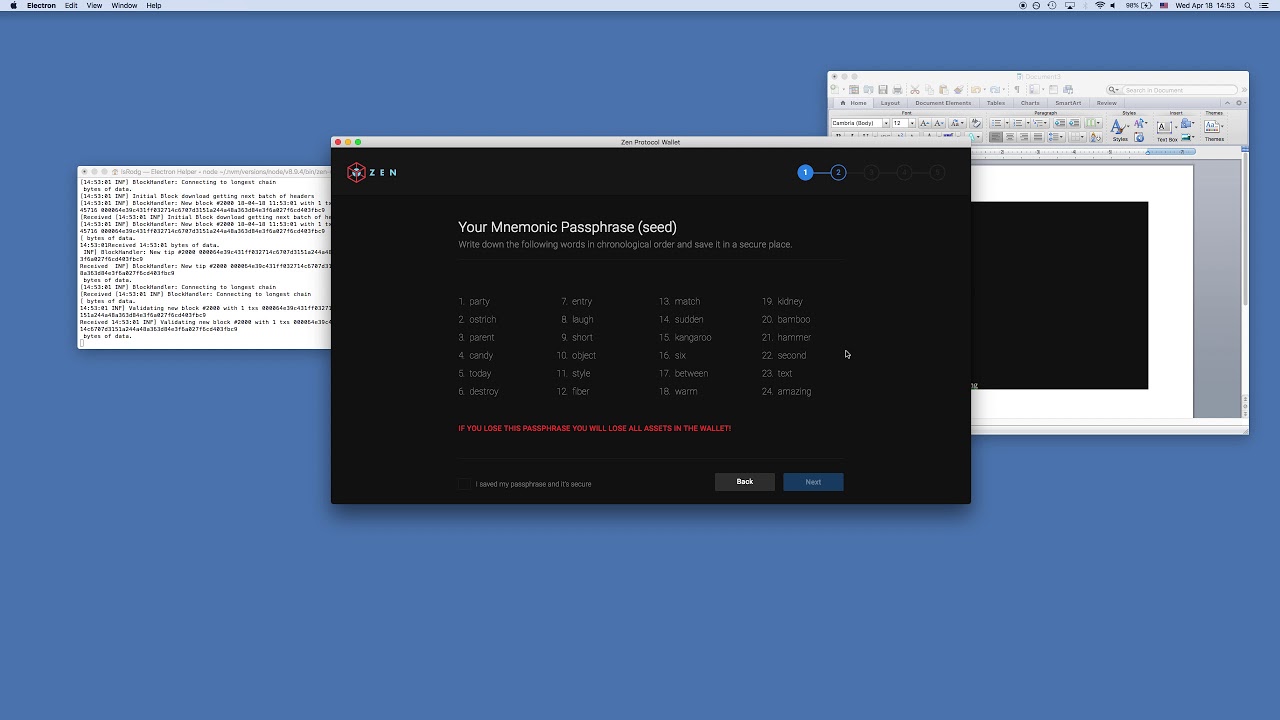This screenshot has height=720, width=1280.
Task: Open the Multilevel List button in Word
Action: [x=1040, y=123]
